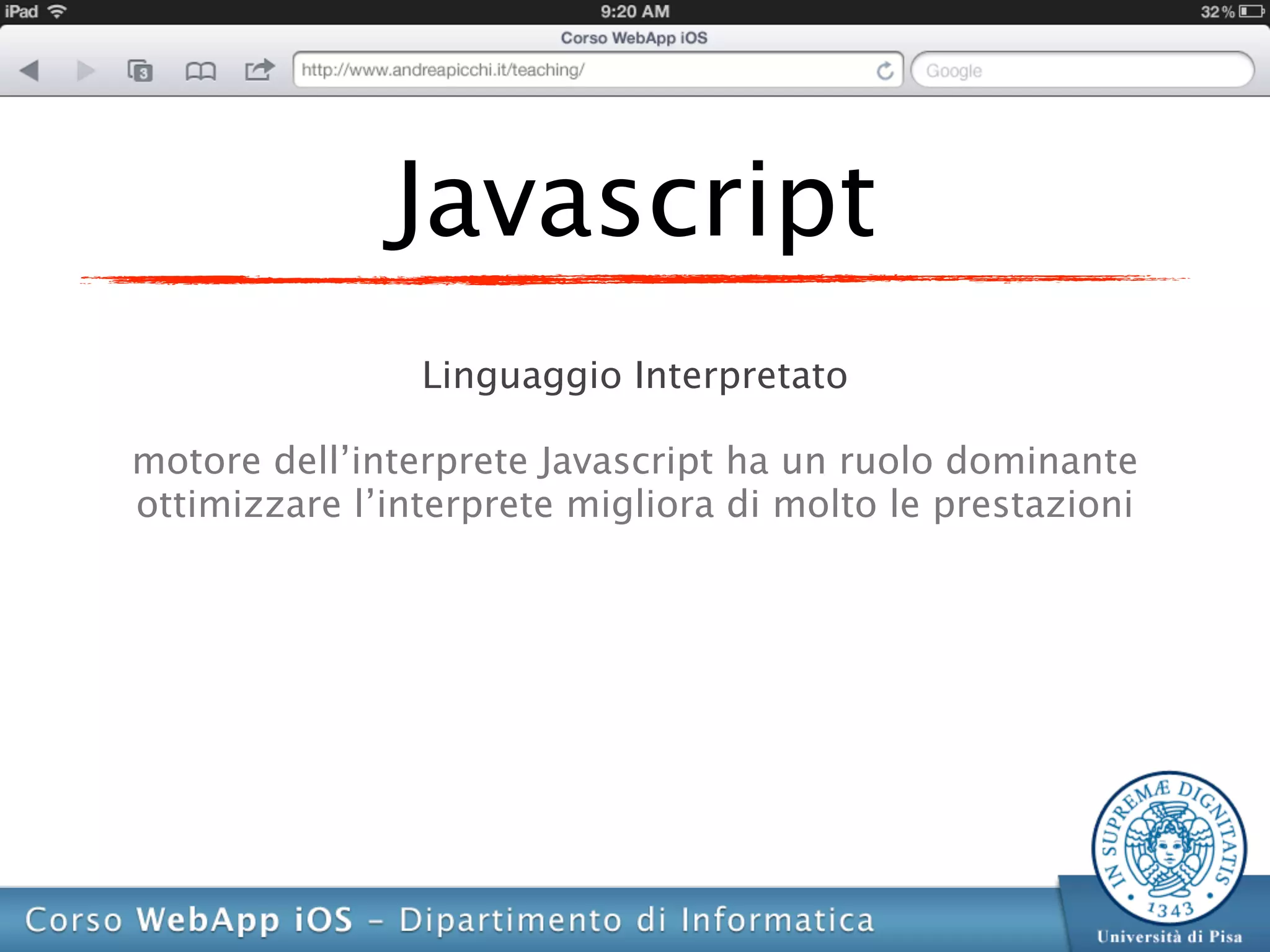Focus the Google search field
Screen dimensions: 1270x952
tap(1082, 70)
